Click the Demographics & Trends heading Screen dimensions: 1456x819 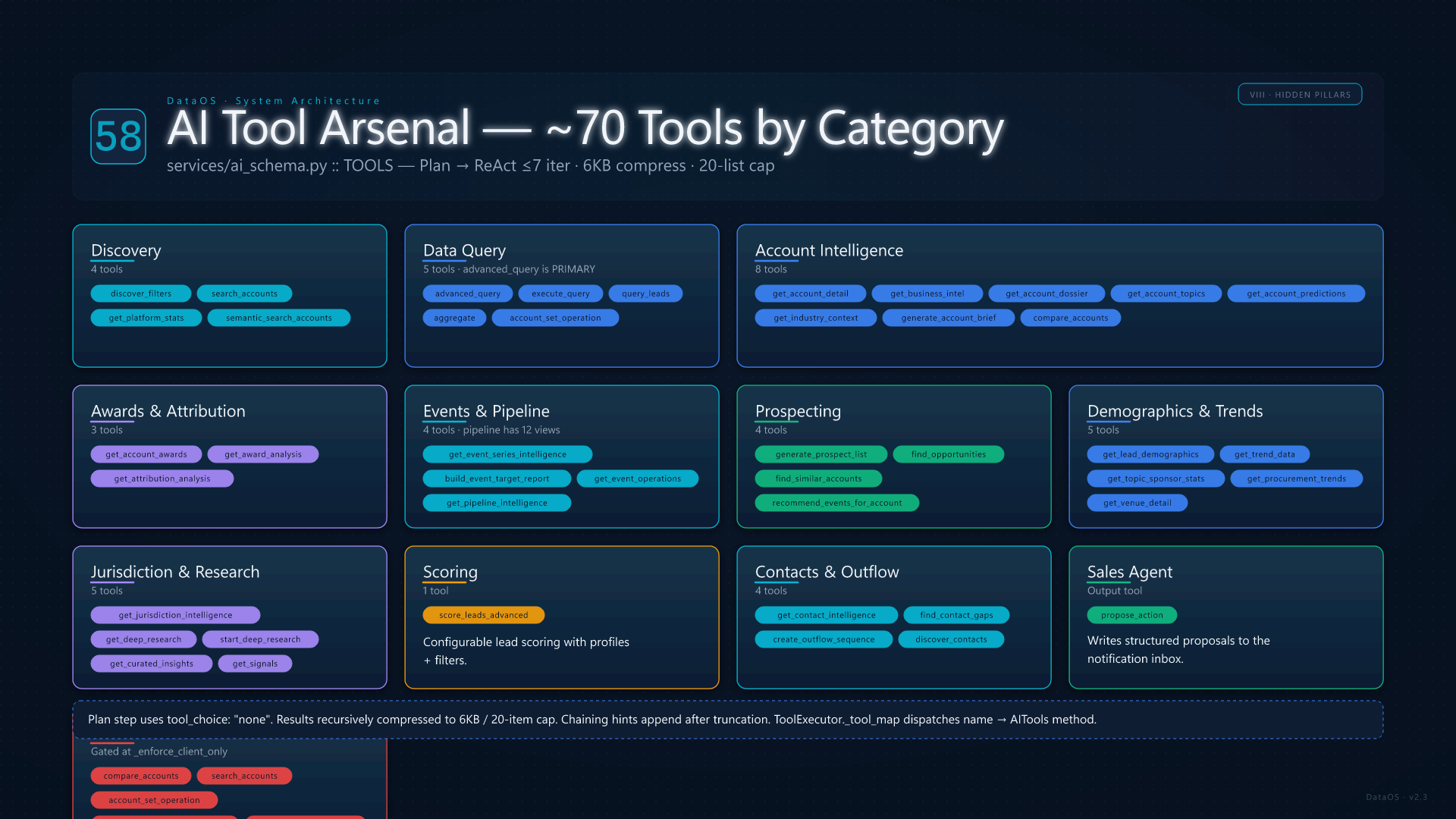coord(1175,411)
